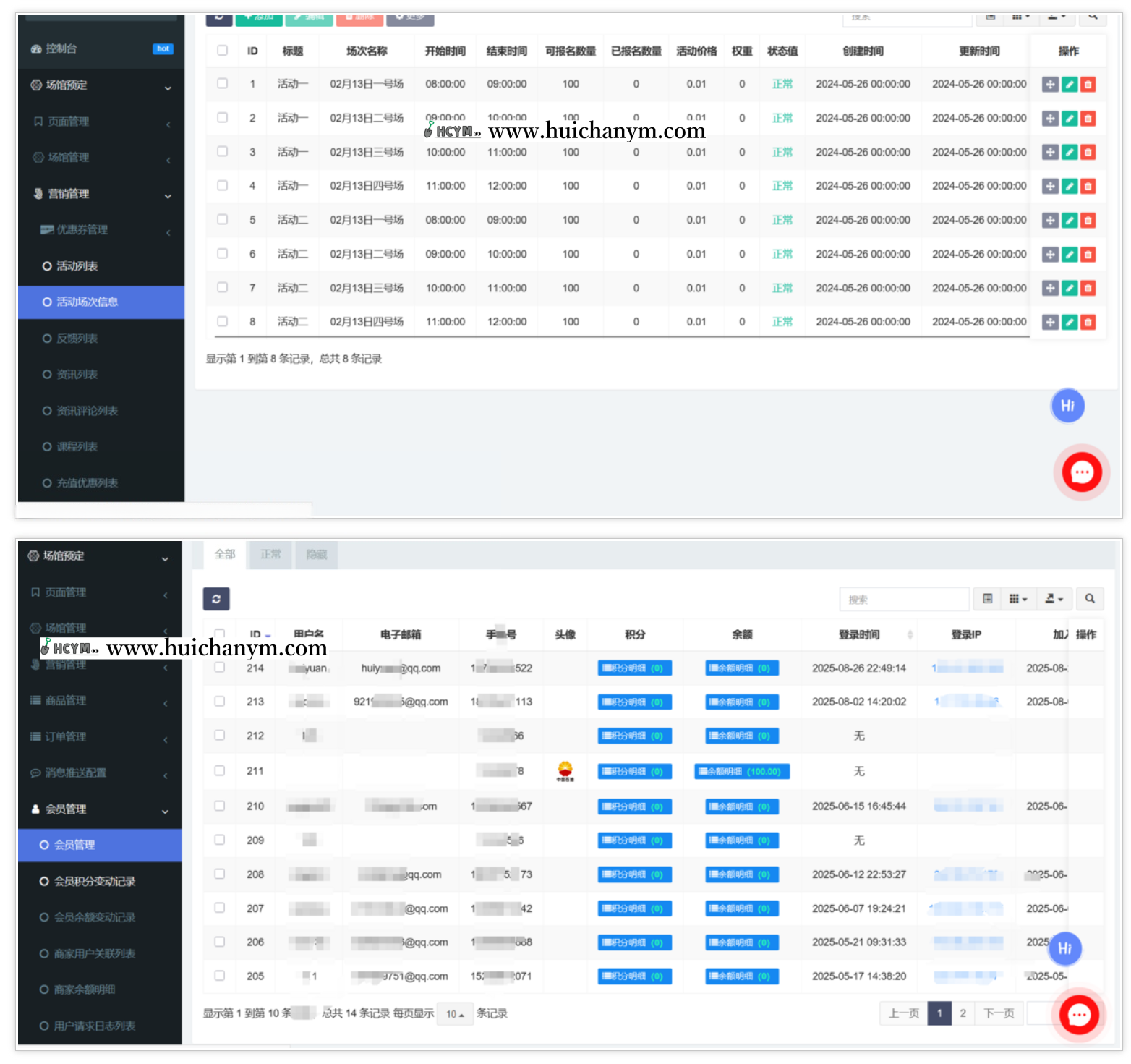Go to page 2 of the member list
1131x1064 pixels.
pyautogui.click(x=963, y=1013)
